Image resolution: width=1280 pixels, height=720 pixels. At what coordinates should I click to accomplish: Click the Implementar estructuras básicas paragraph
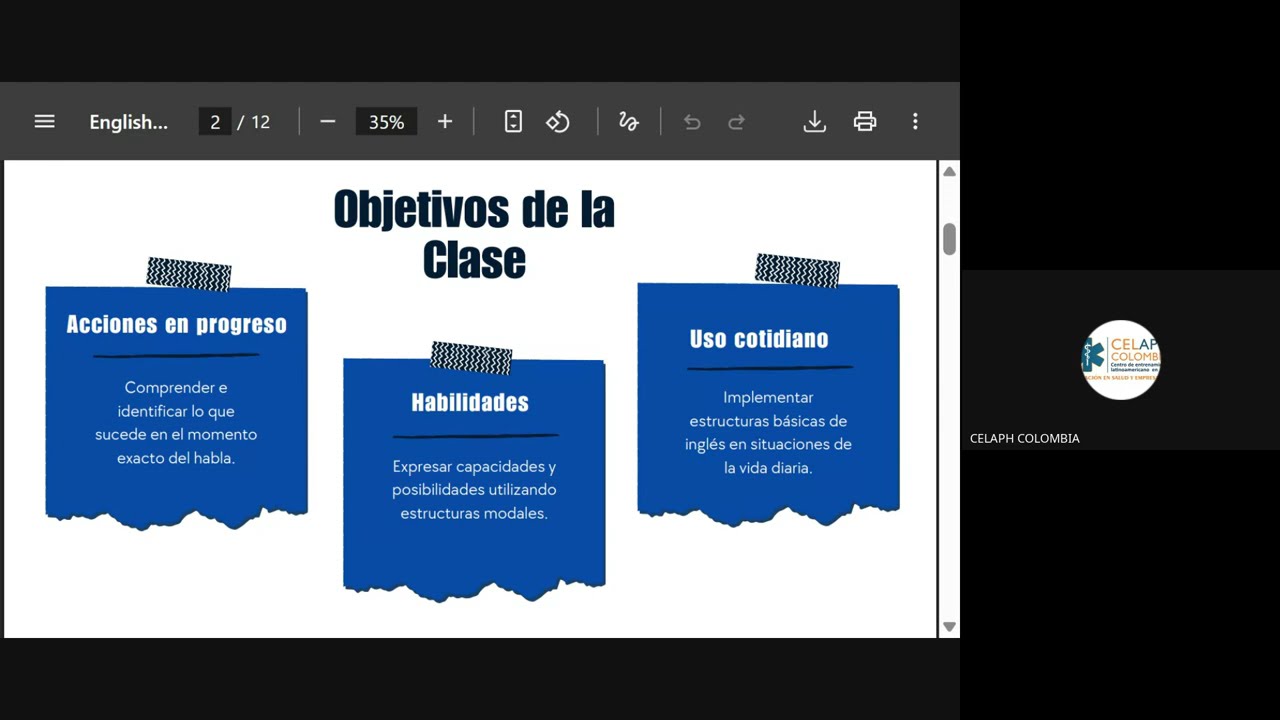[768, 433]
